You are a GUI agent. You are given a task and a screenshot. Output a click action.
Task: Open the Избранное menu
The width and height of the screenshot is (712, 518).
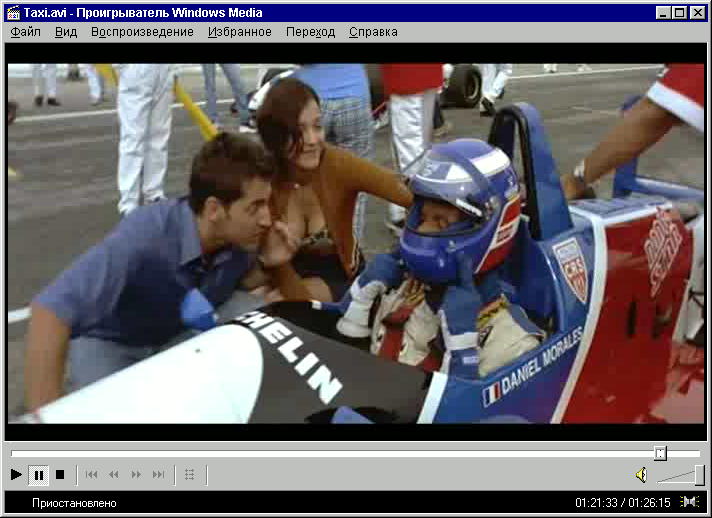click(x=240, y=32)
